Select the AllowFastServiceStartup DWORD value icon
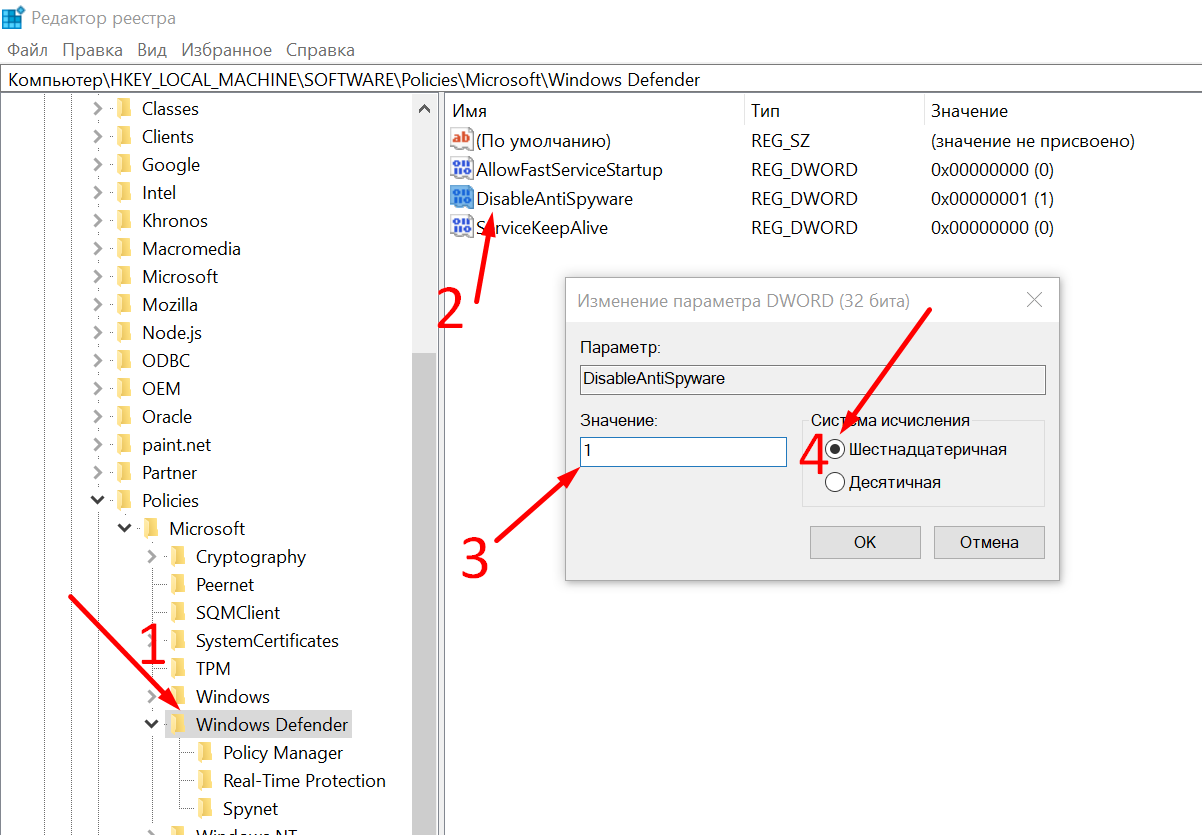This screenshot has width=1202, height=835. (461, 170)
